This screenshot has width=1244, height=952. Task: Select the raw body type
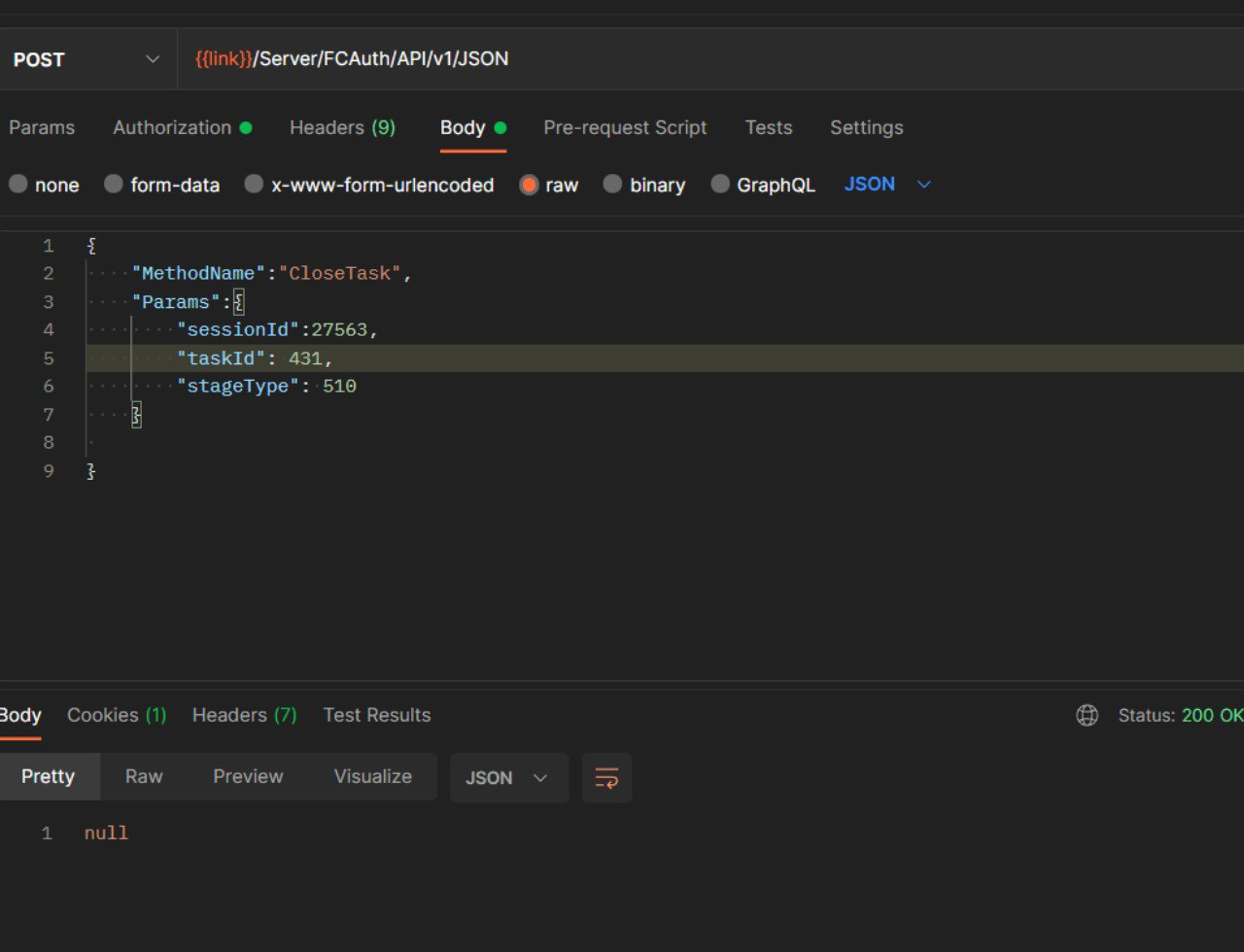(549, 185)
